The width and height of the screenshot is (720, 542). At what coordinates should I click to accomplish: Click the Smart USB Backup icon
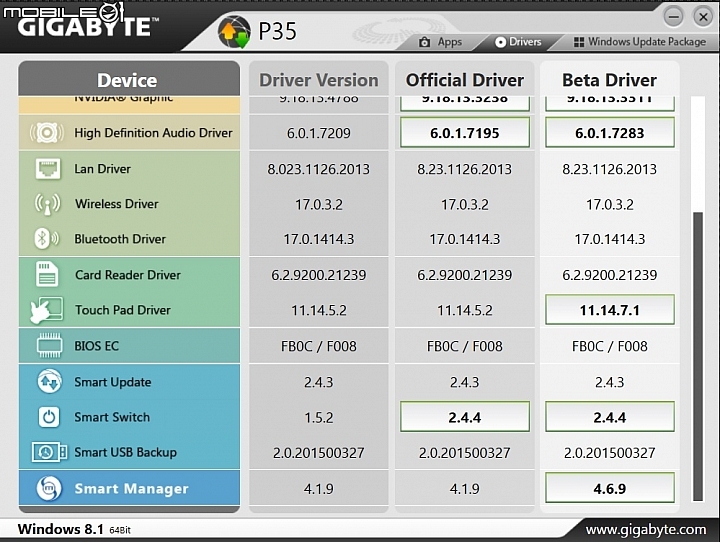click(x=49, y=452)
